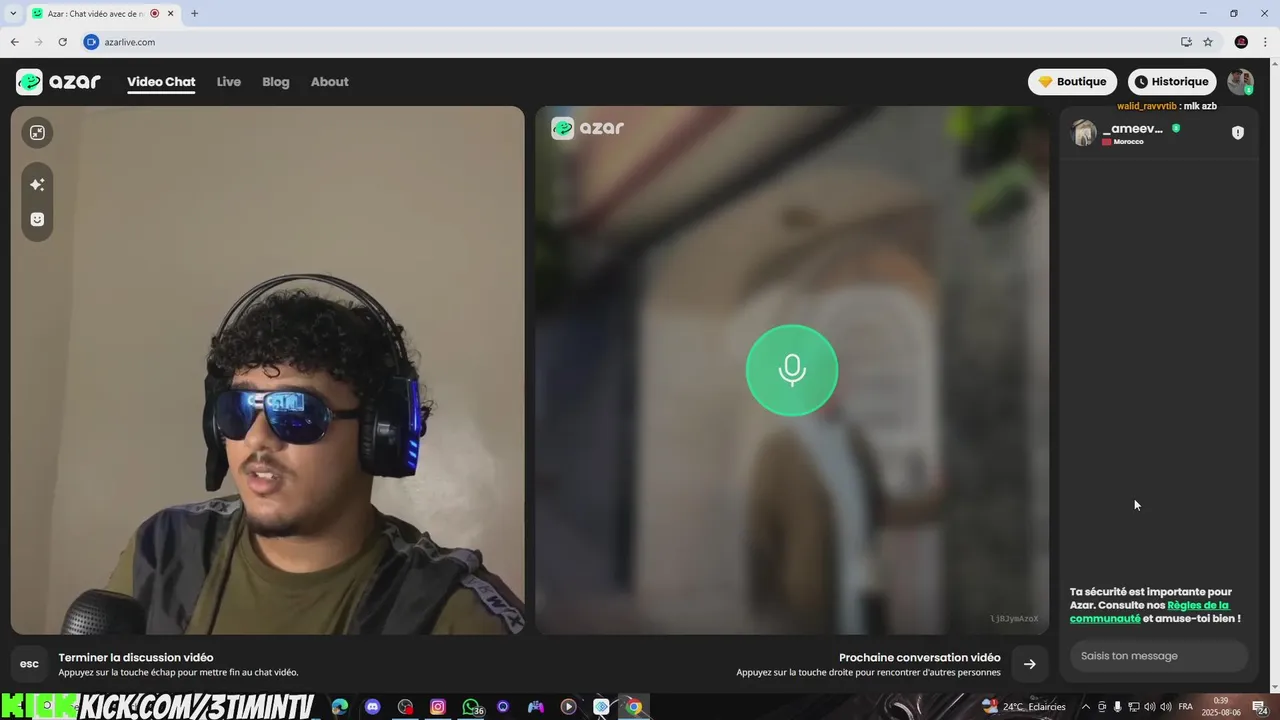Open the clock showing 0:39

point(1221,707)
